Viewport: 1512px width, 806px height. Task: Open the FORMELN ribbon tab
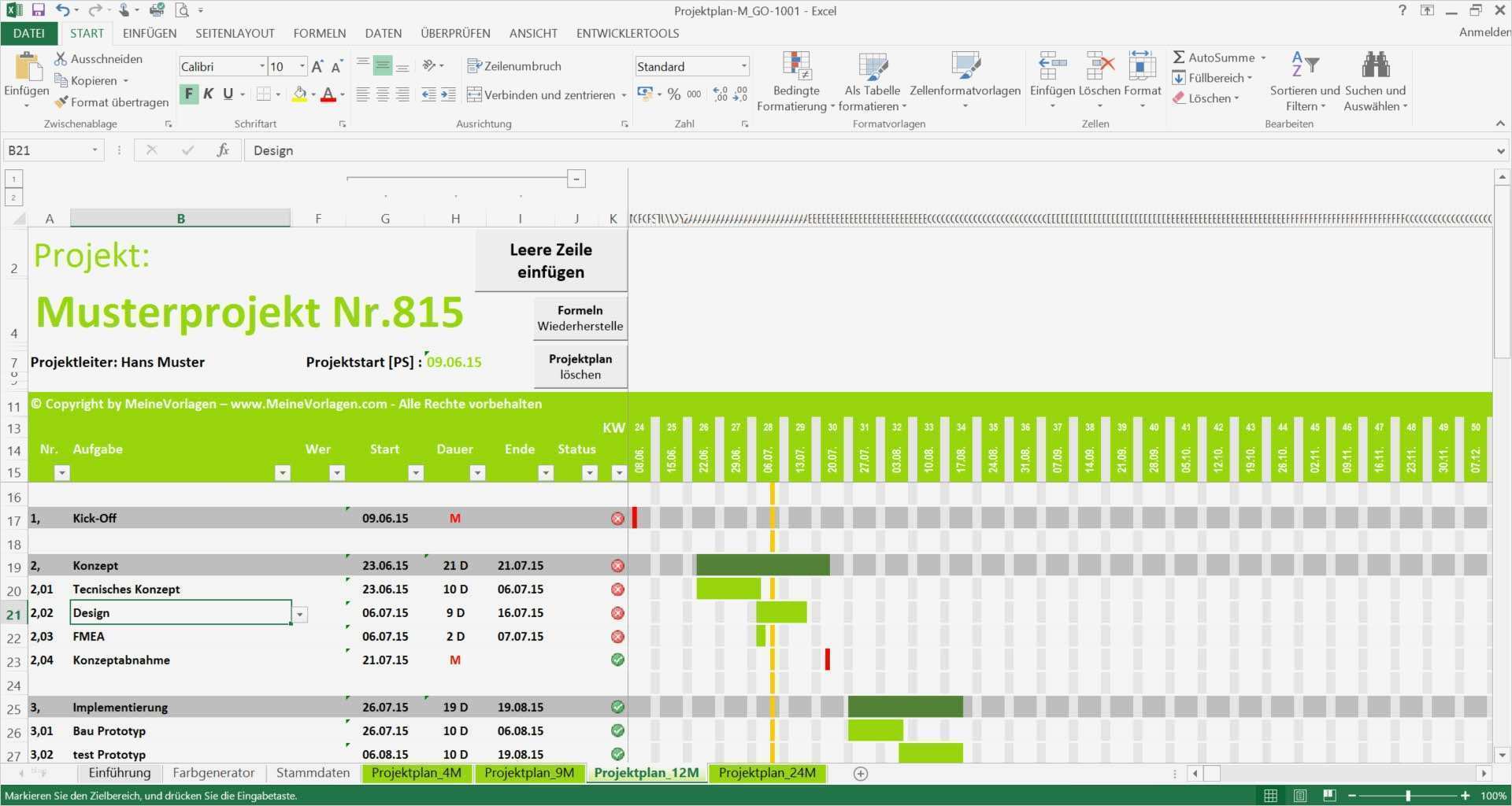tap(320, 33)
